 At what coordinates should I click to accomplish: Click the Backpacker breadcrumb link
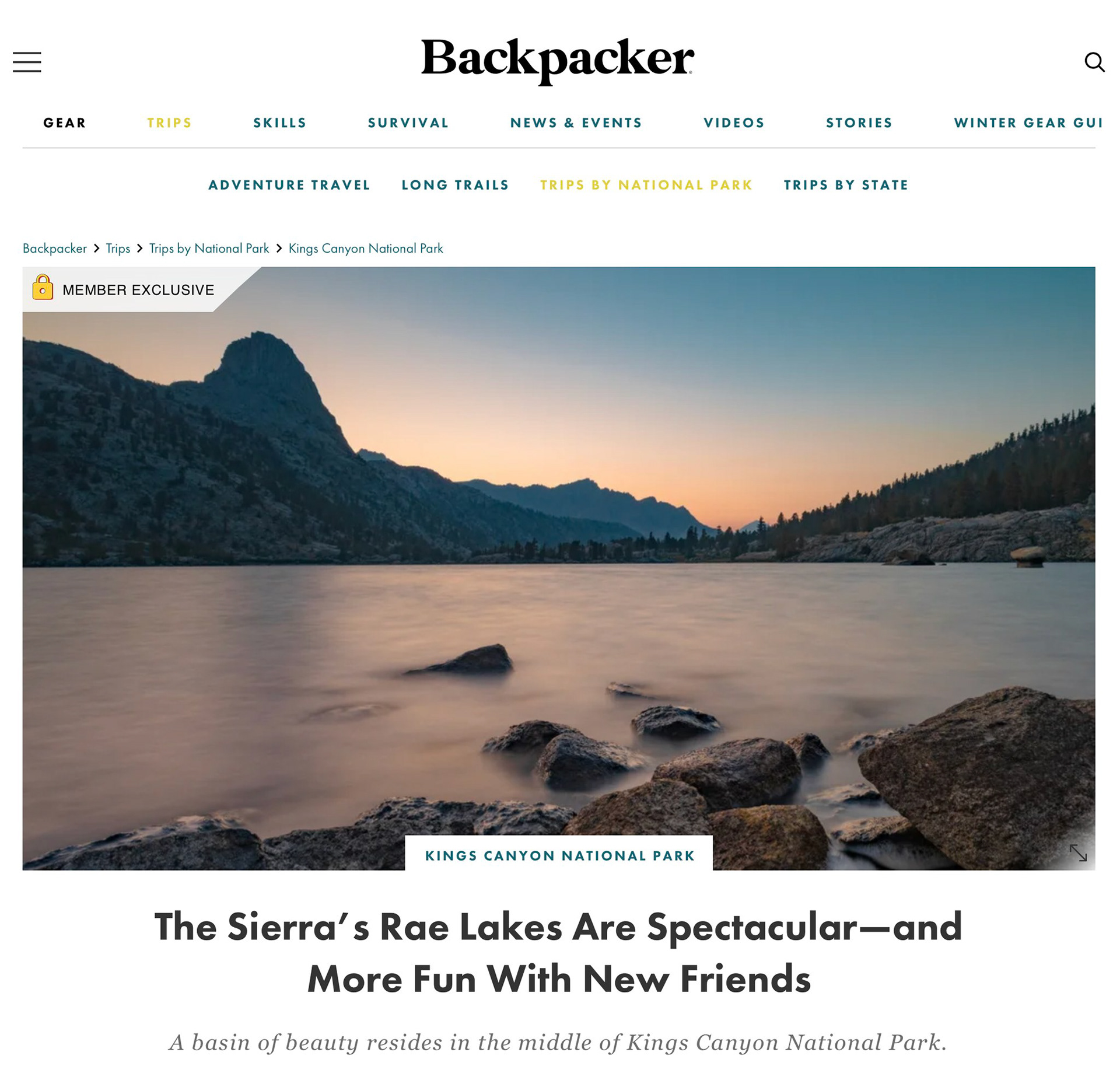(x=55, y=249)
